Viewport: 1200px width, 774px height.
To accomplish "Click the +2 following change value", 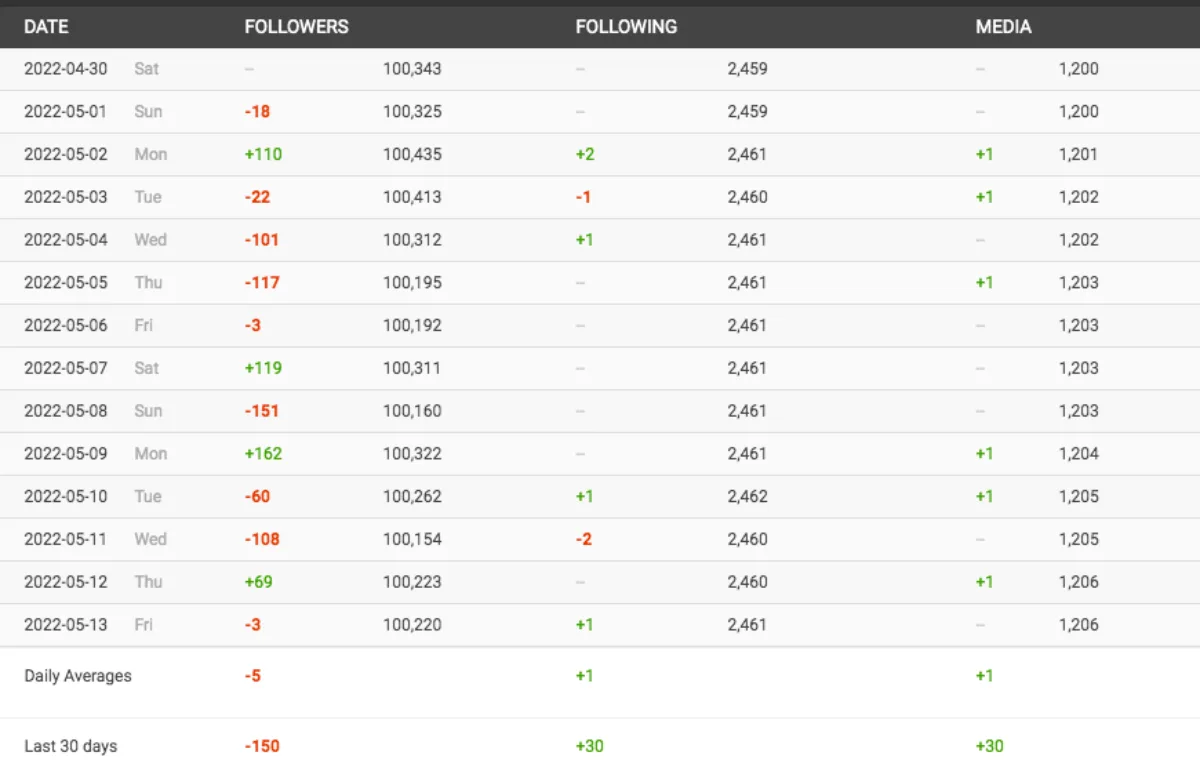I will point(585,154).
